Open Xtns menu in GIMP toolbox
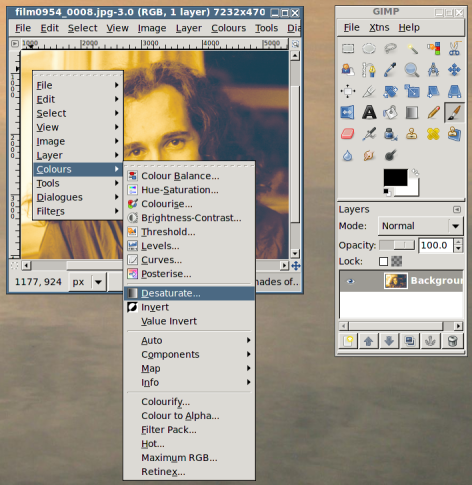472x485 pixels. [x=379, y=27]
